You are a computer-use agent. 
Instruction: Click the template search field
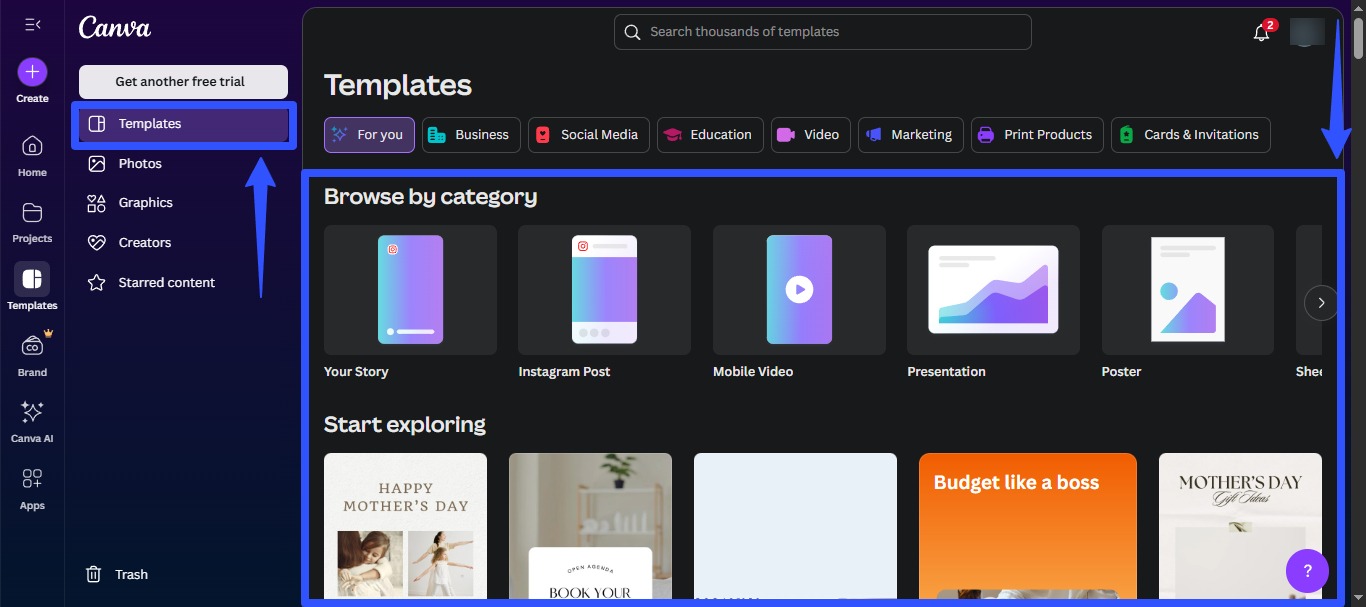coord(822,31)
